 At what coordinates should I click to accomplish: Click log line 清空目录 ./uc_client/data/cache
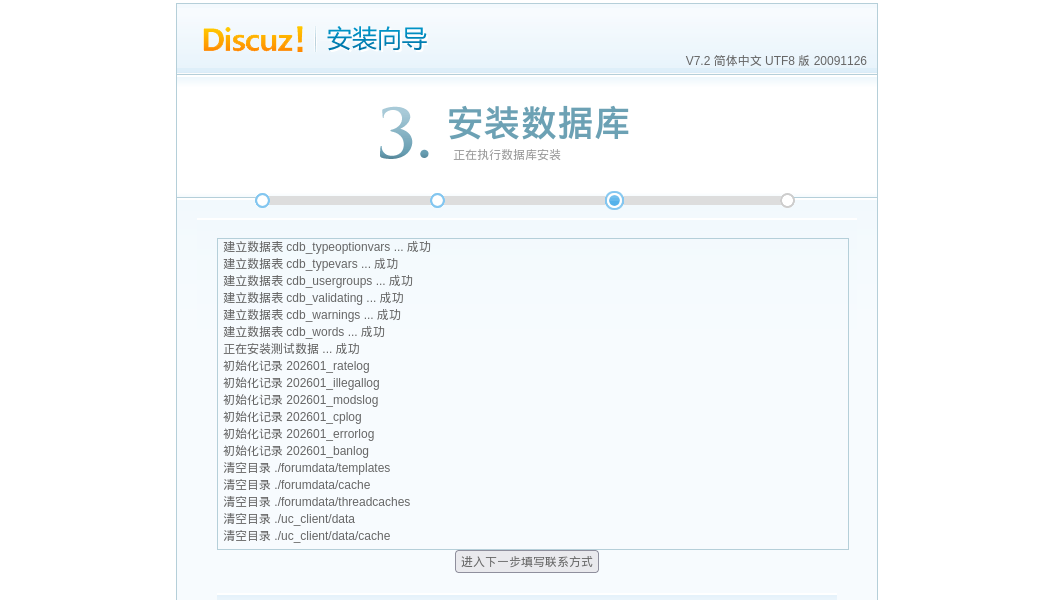pyautogui.click(x=306, y=536)
